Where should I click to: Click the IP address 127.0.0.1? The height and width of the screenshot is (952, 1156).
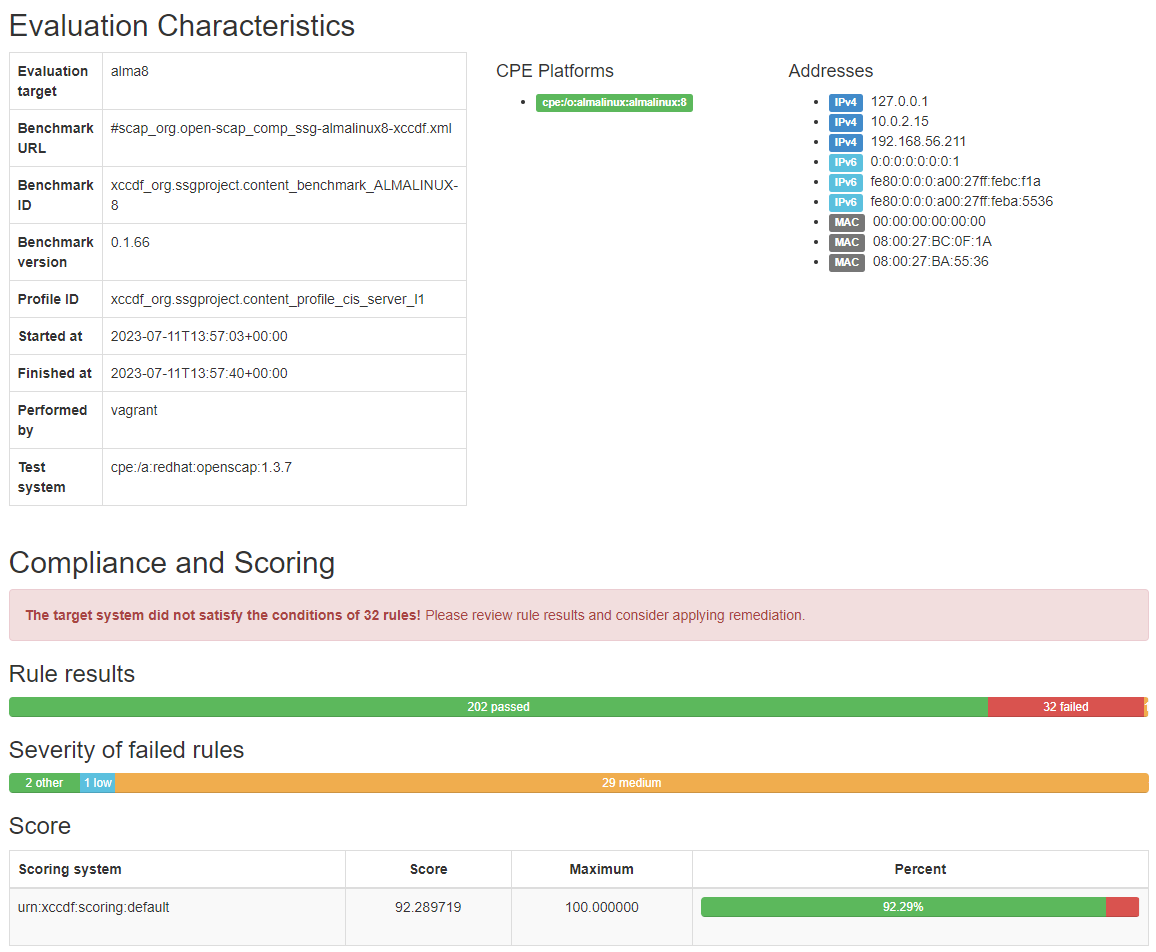pos(899,102)
